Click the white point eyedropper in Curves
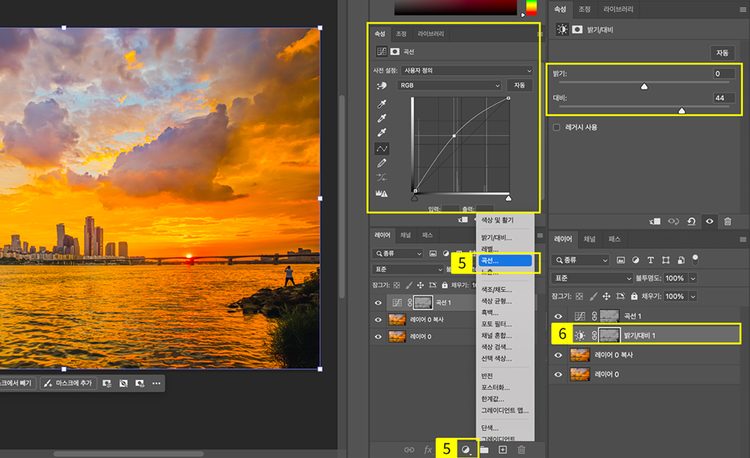 point(382,132)
